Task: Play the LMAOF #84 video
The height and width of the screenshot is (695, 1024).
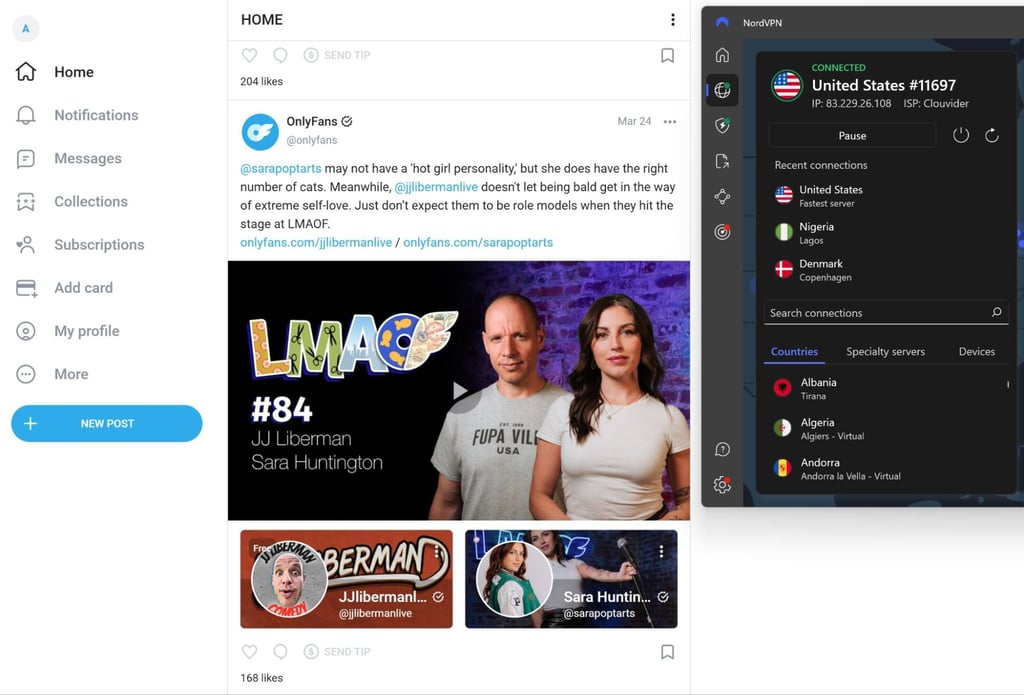Action: click(459, 391)
